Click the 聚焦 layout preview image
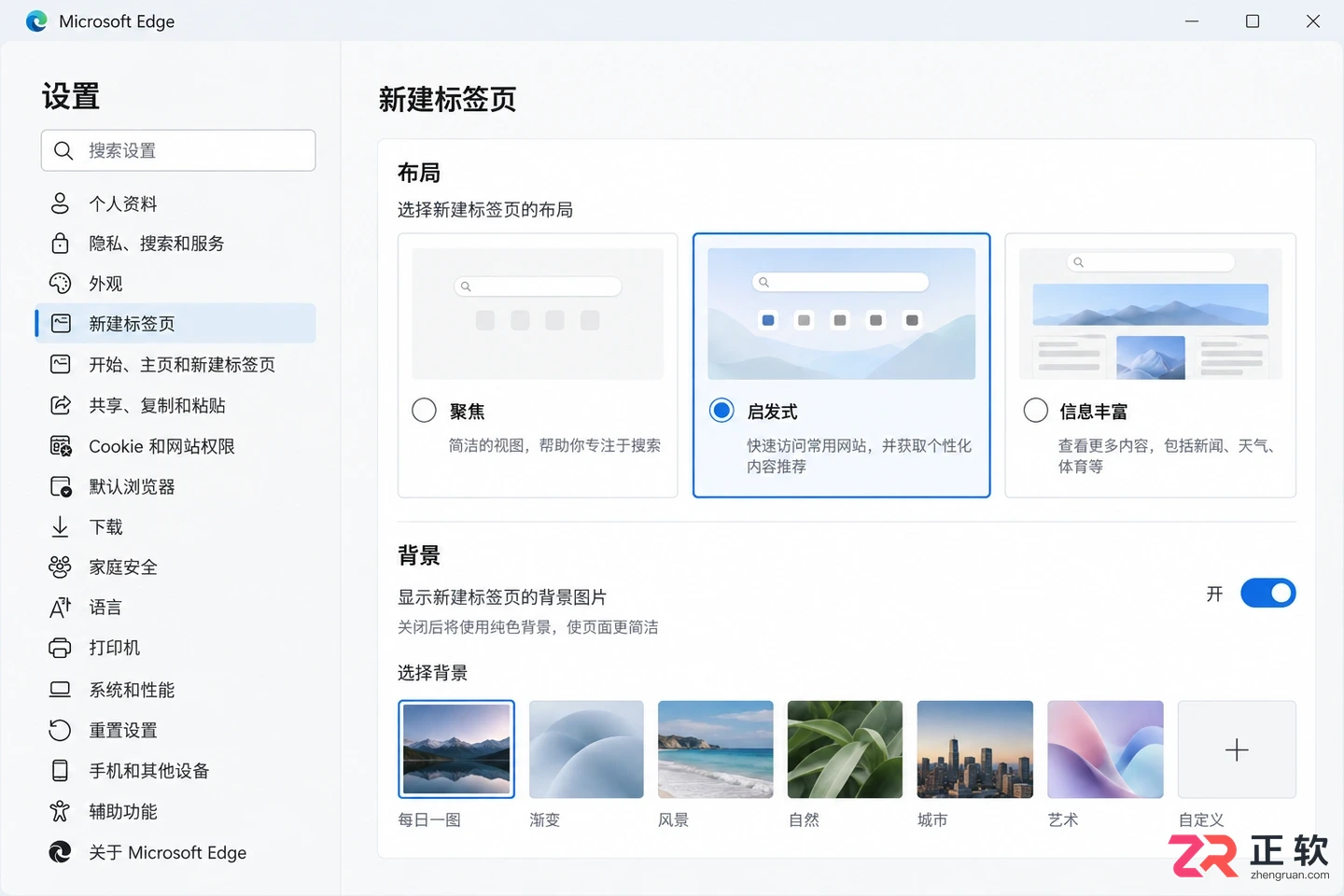 pos(538,314)
